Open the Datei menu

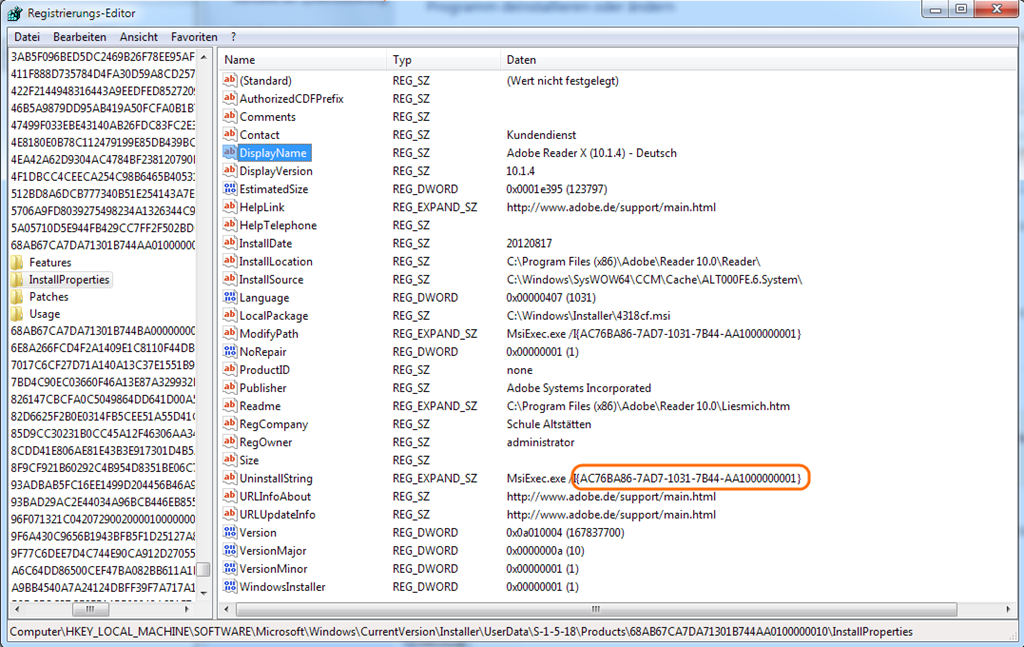coord(28,37)
